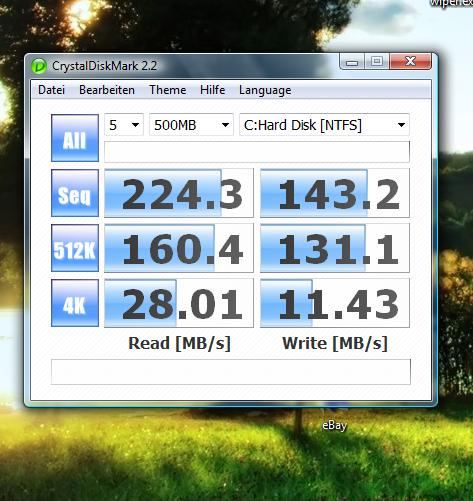Expand the 500MB test size dropdown
This screenshot has height=501, width=473.
191,125
